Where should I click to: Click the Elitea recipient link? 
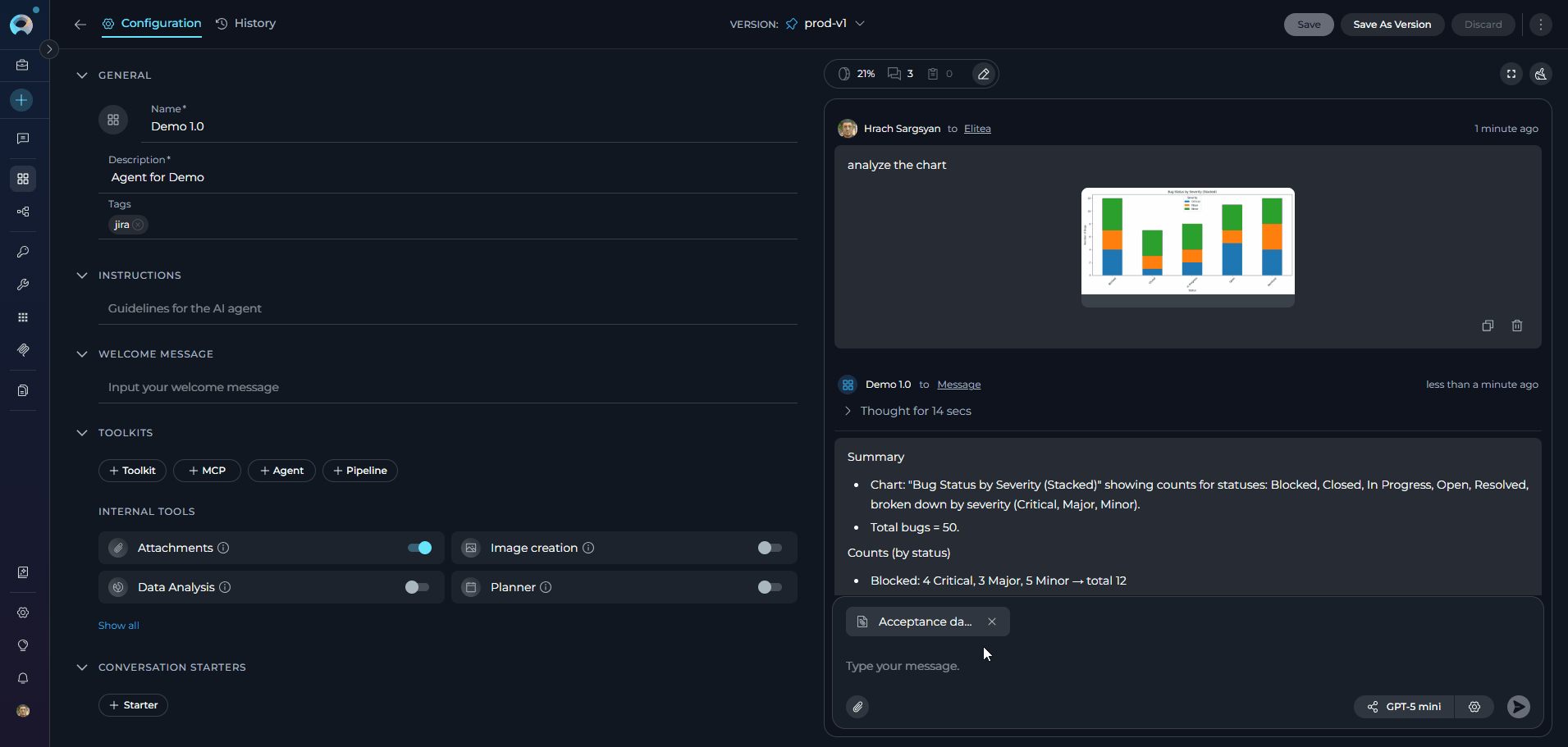977,129
